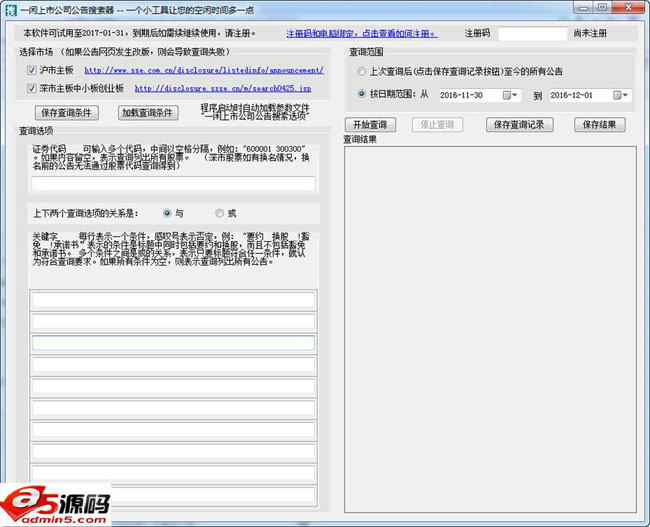The image size is (650, 527).
Task: Open the registration instructions link
Action: click(x=362, y=34)
